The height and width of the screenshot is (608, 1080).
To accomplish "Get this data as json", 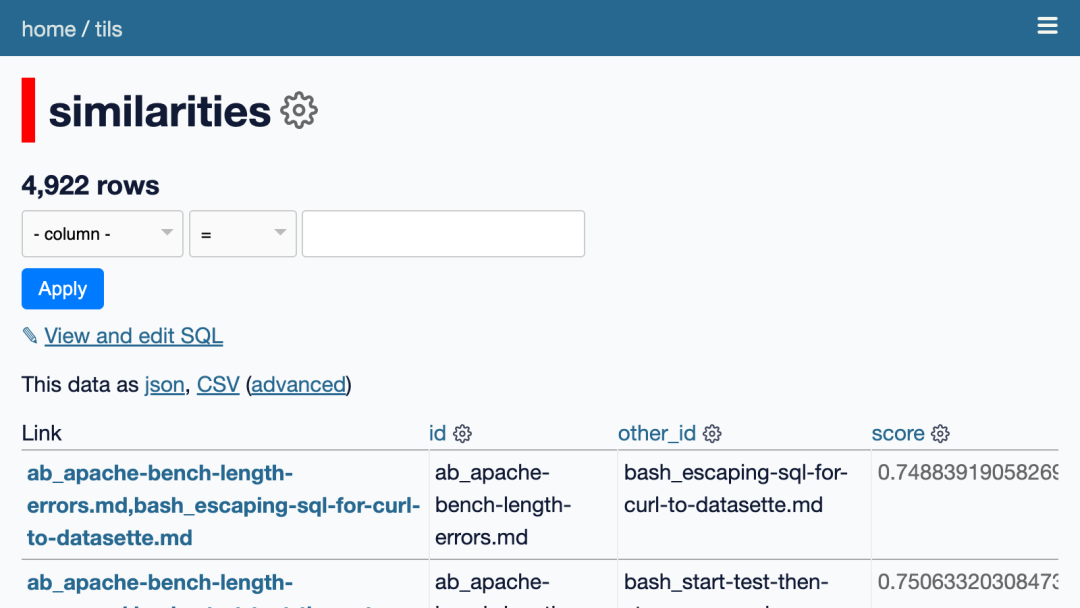I will pyautogui.click(x=164, y=385).
